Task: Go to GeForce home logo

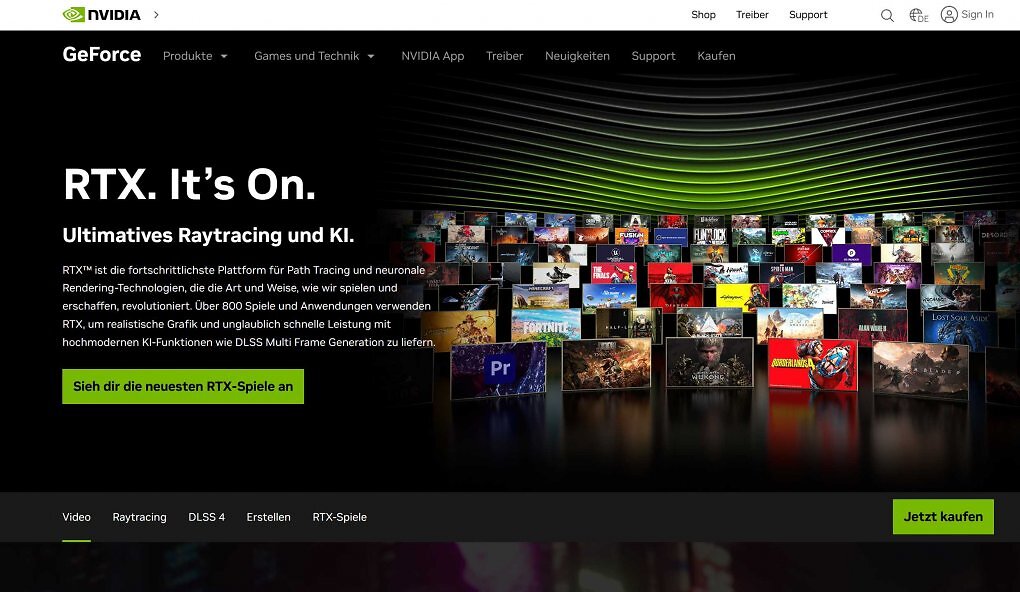Action: [x=101, y=55]
